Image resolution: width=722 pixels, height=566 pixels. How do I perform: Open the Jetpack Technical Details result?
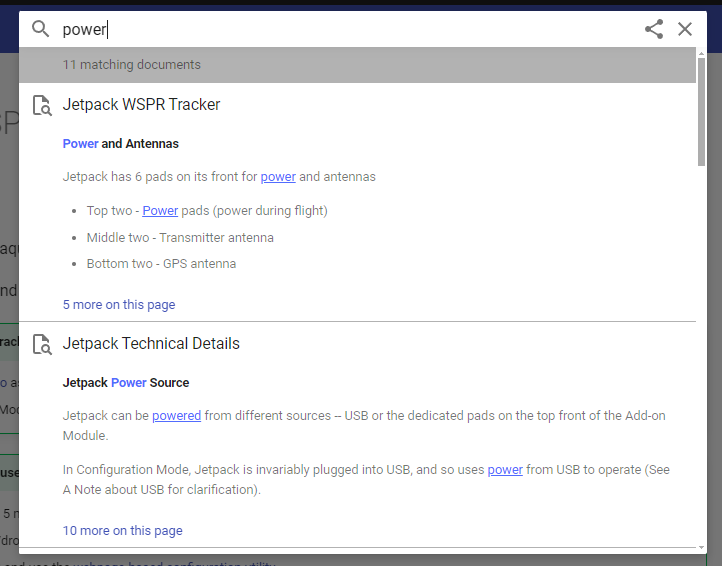pyautogui.click(x=151, y=344)
